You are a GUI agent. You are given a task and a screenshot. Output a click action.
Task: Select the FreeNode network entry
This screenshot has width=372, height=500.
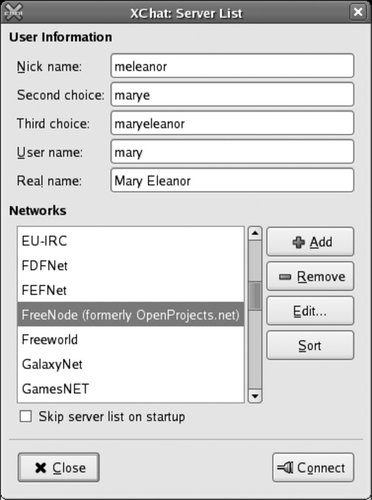pos(131,315)
